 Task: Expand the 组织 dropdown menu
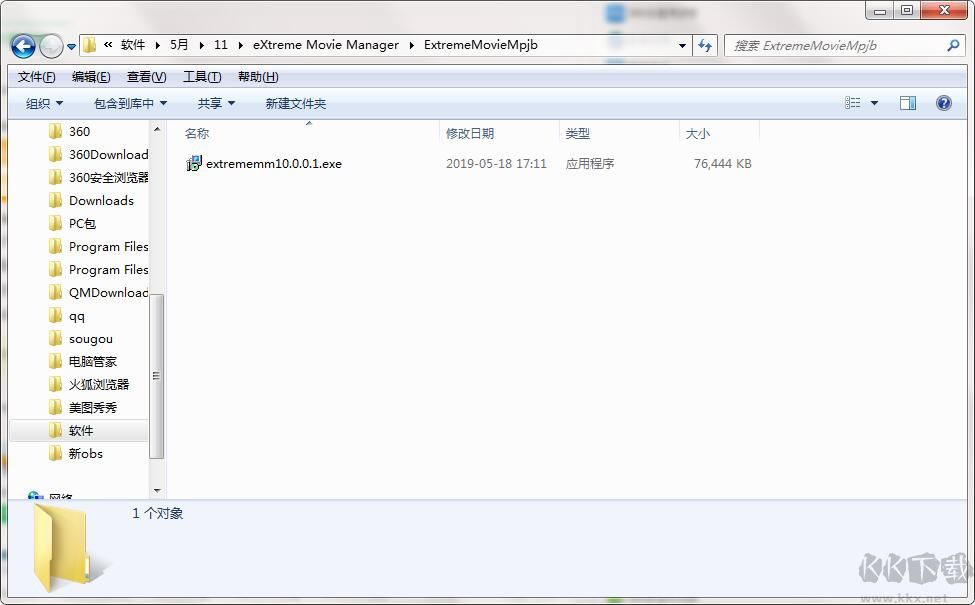coord(44,103)
